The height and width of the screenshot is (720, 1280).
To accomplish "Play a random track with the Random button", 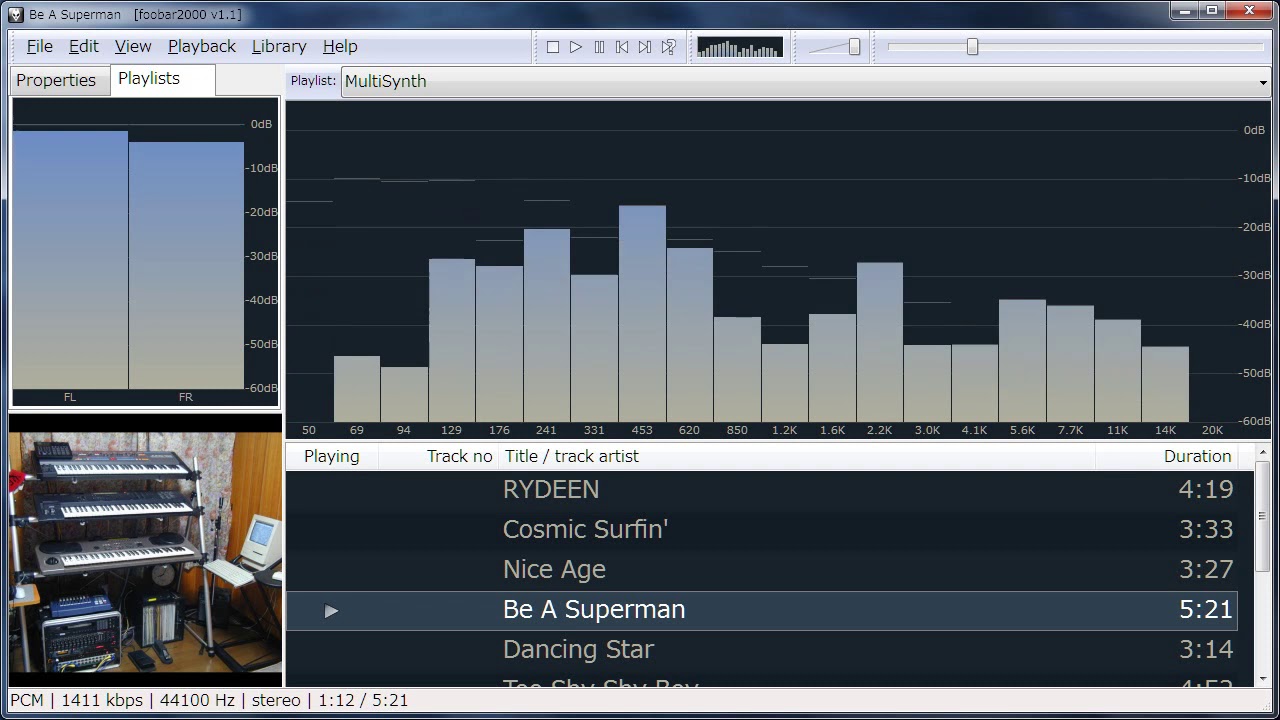I will point(669,47).
